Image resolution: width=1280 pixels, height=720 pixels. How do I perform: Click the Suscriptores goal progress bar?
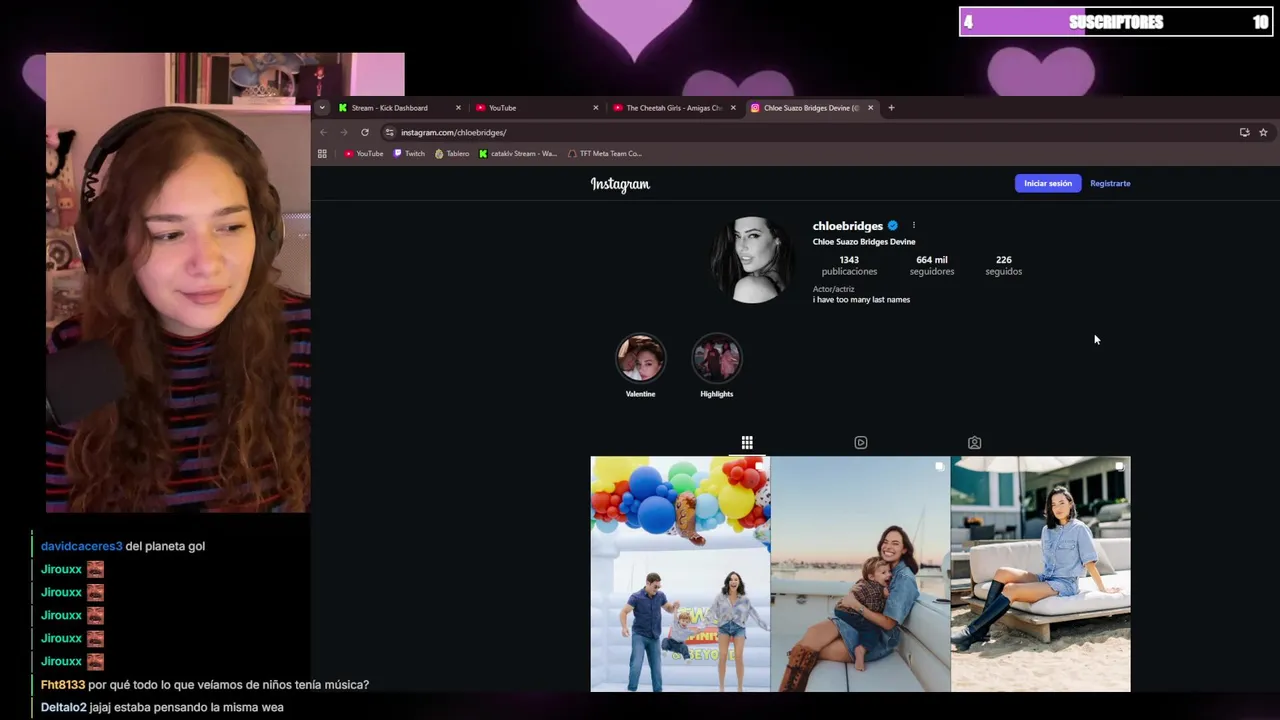(x=1116, y=22)
